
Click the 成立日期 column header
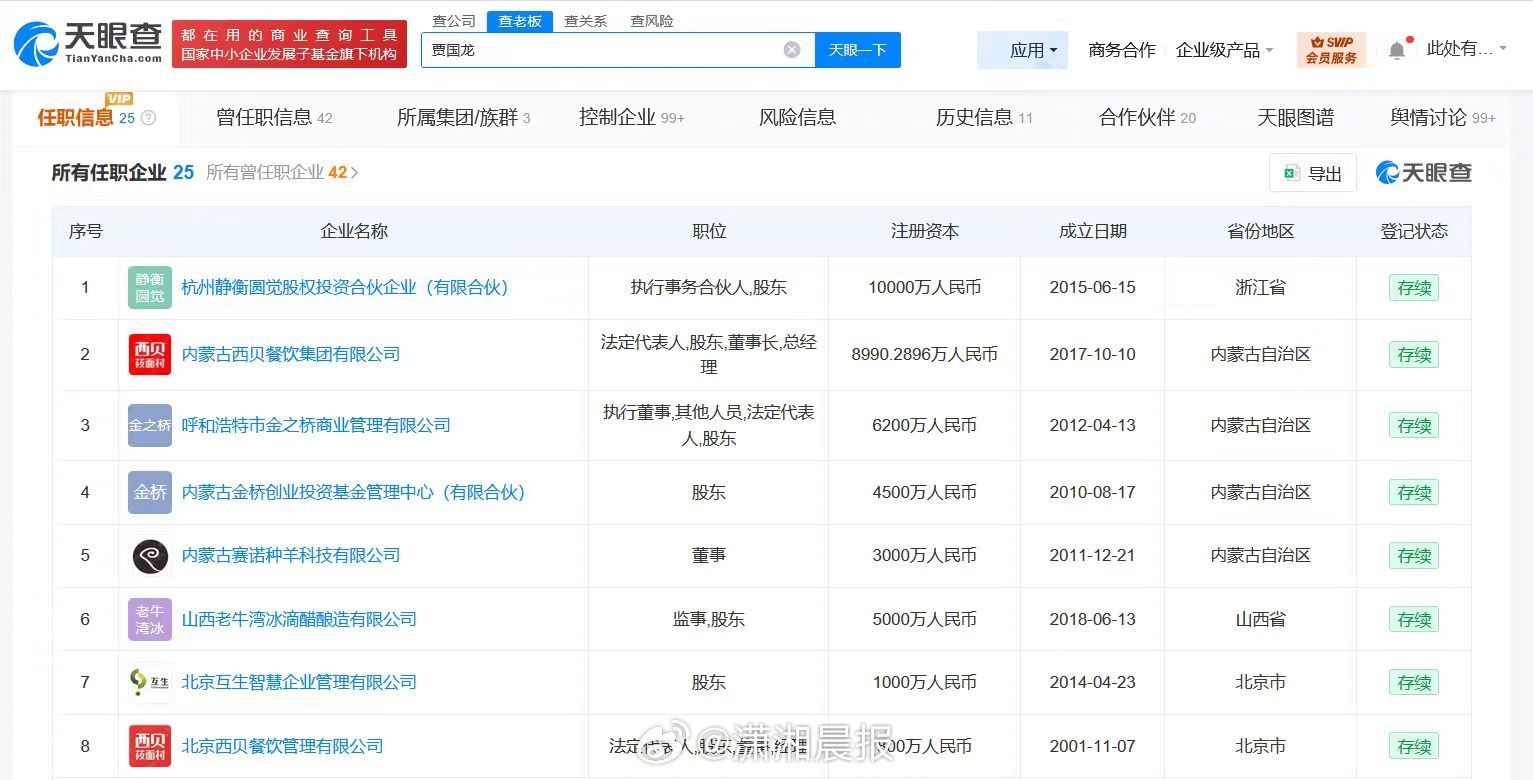pos(1093,231)
